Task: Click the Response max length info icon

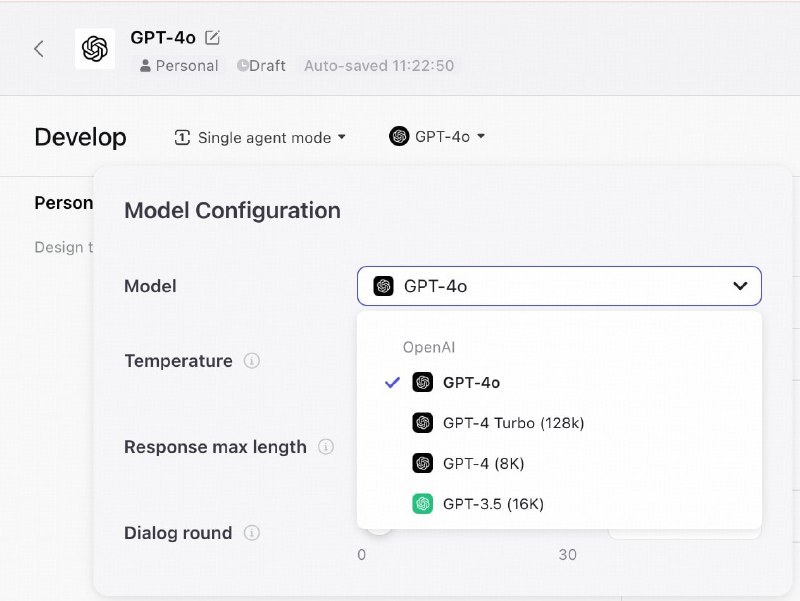Action: (x=326, y=447)
